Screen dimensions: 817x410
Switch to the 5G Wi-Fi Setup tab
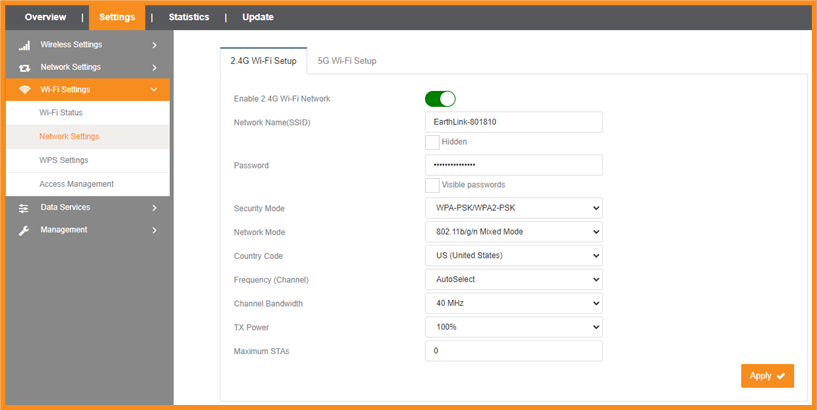coord(347,61)
